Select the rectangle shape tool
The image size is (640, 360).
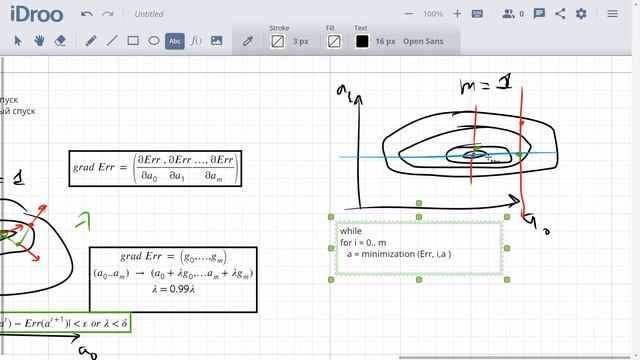point(133,41)
